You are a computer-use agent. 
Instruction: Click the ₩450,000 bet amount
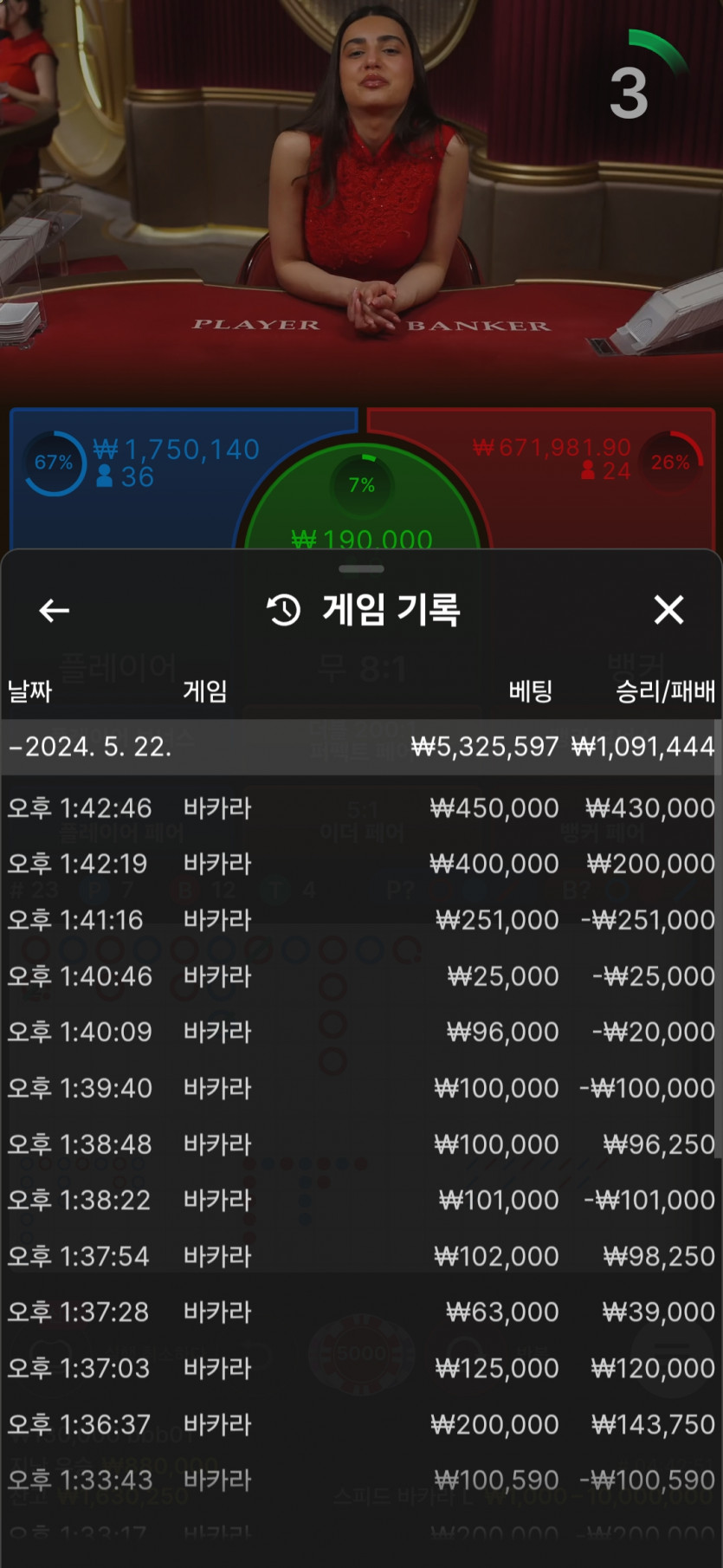494,808
